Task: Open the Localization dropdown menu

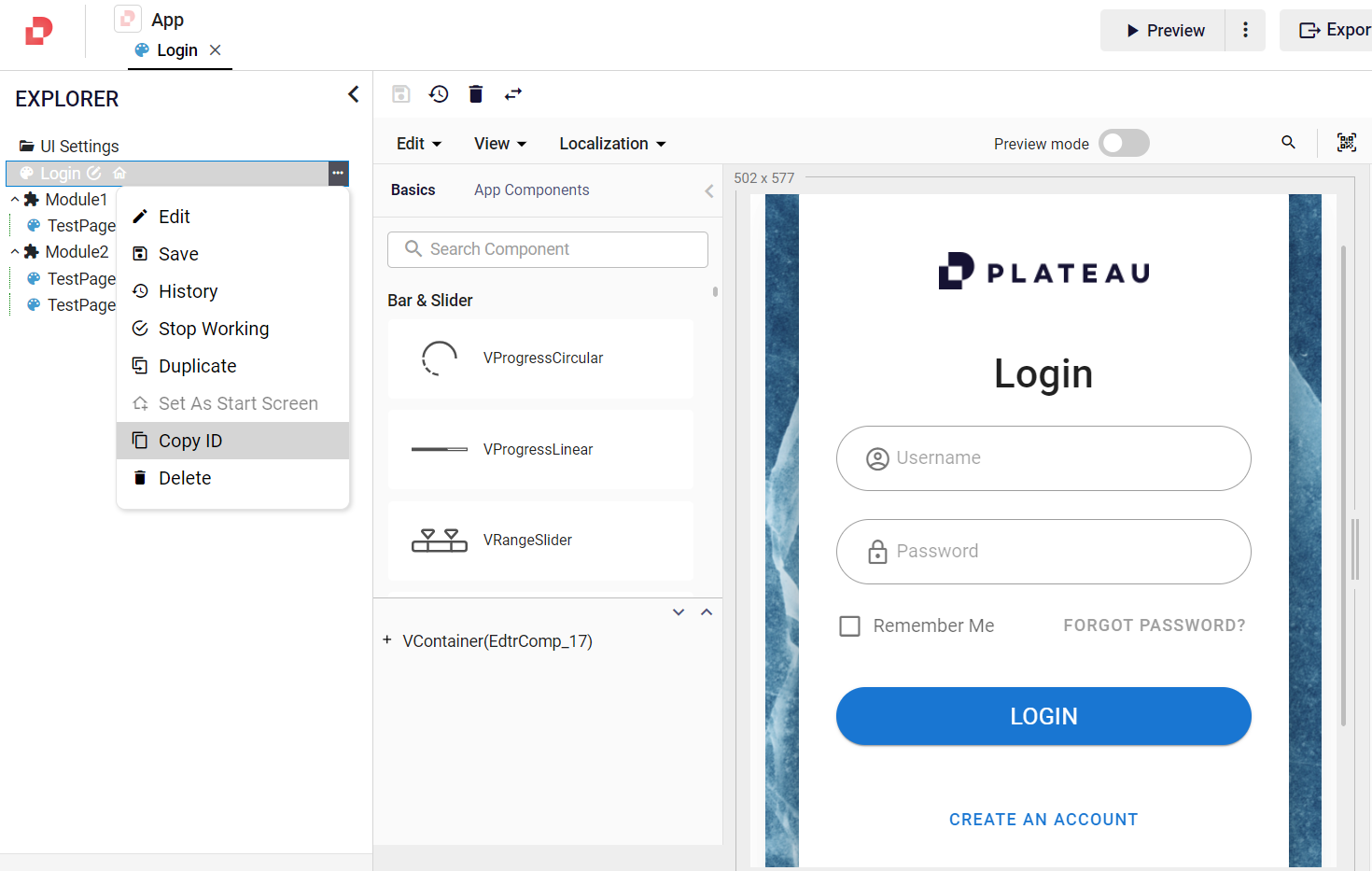Action: point(612,144)
